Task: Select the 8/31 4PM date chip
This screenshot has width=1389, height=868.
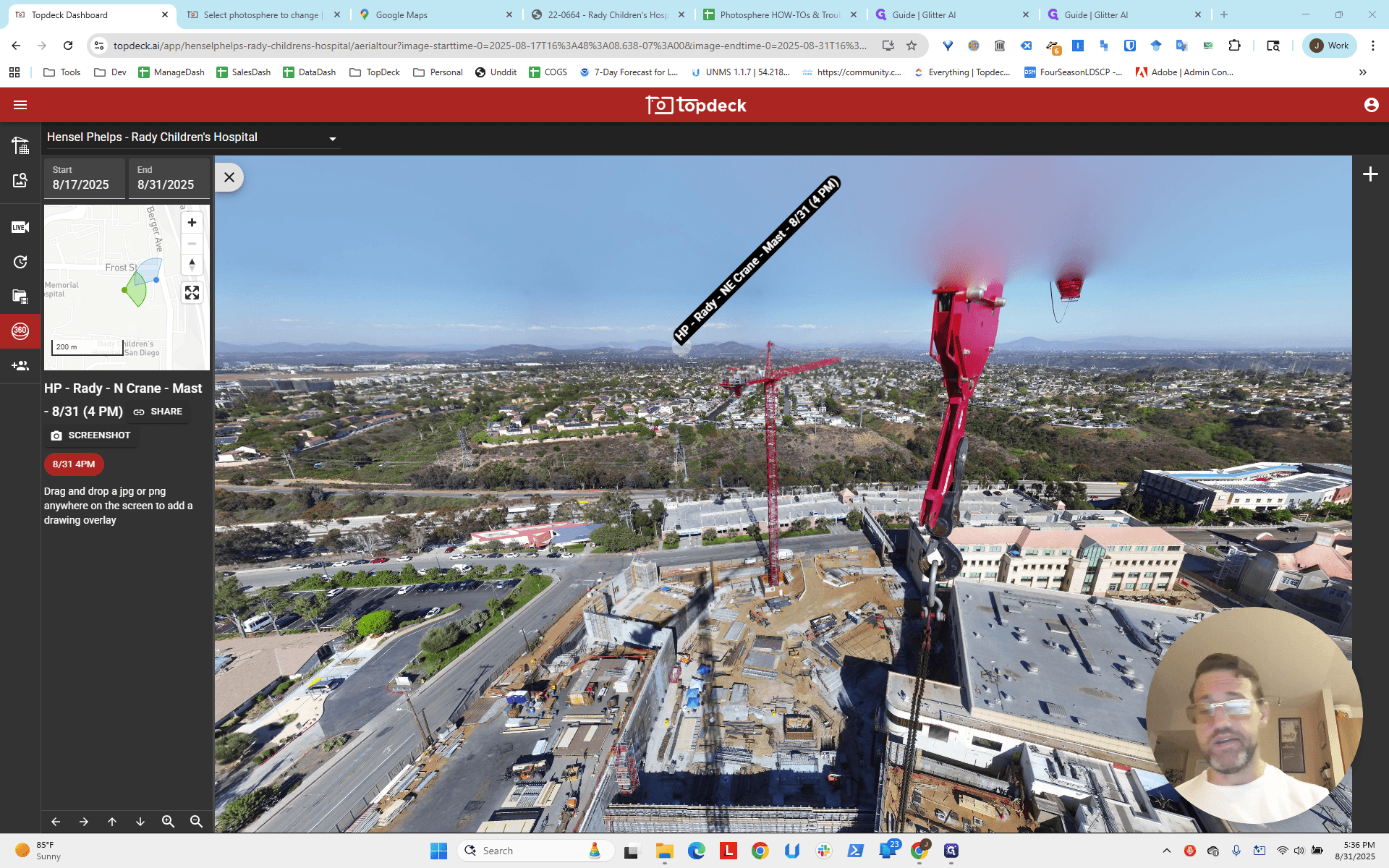Action: pyautogui.click(x=74, y=464)
